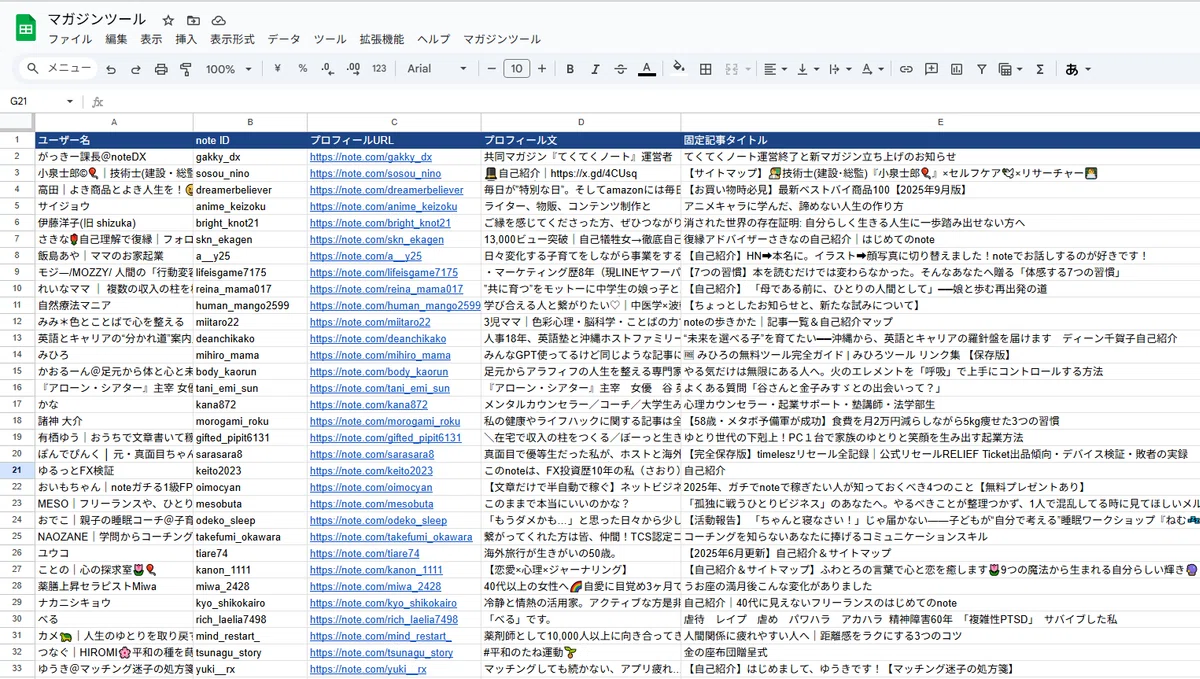This screenshot has width=1200, height=679.
Task: Open the 挿入 menu
Action: [186, 39]
